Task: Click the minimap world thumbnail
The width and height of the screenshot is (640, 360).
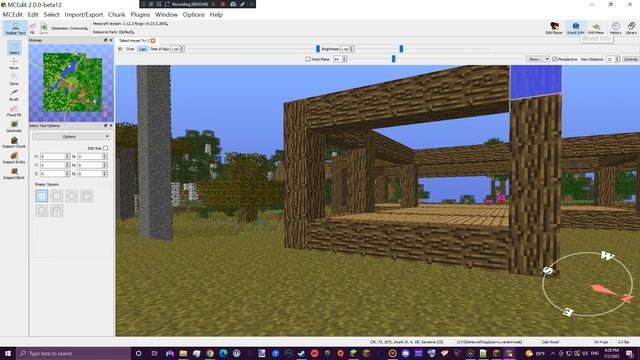Action: click(73, 82)
